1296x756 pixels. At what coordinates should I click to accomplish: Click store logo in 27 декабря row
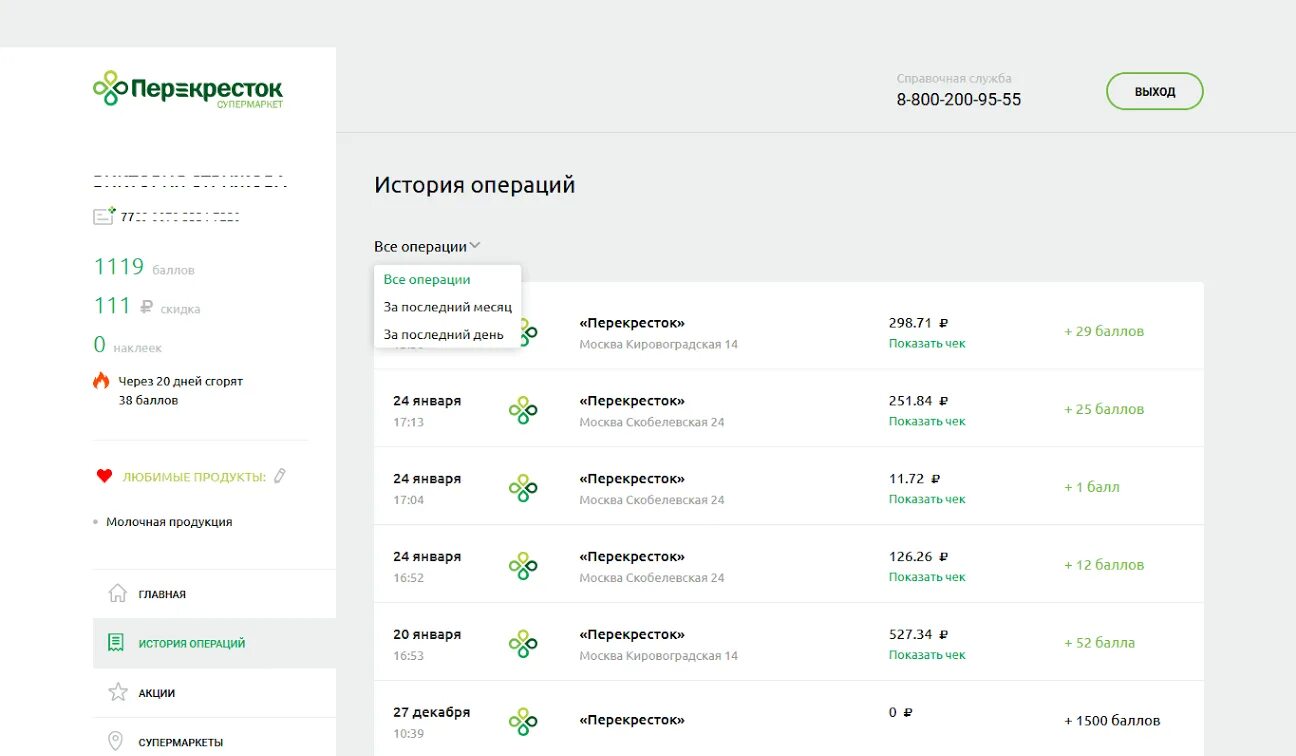point(523,721)
